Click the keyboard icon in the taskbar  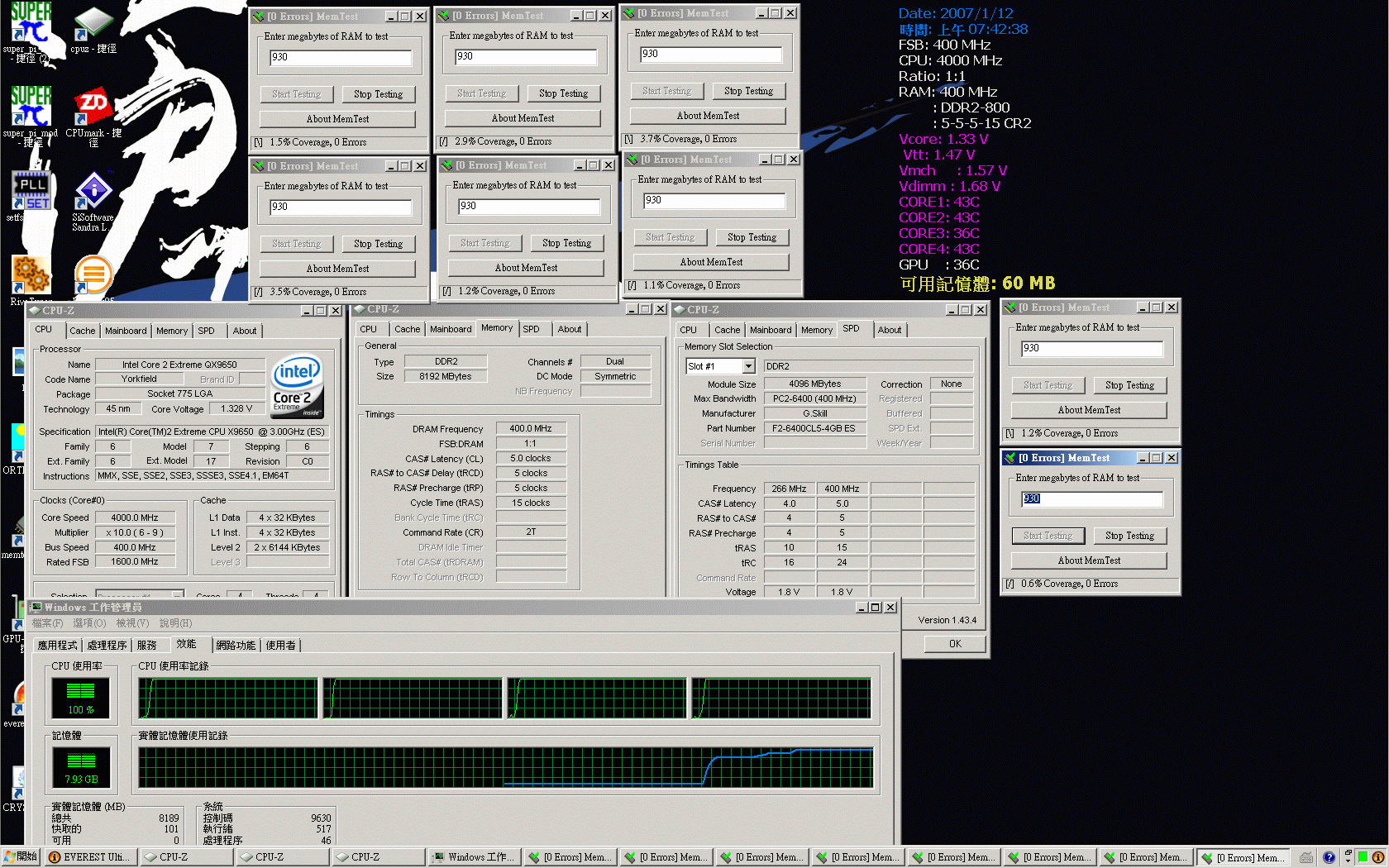tap(1306, 857)
